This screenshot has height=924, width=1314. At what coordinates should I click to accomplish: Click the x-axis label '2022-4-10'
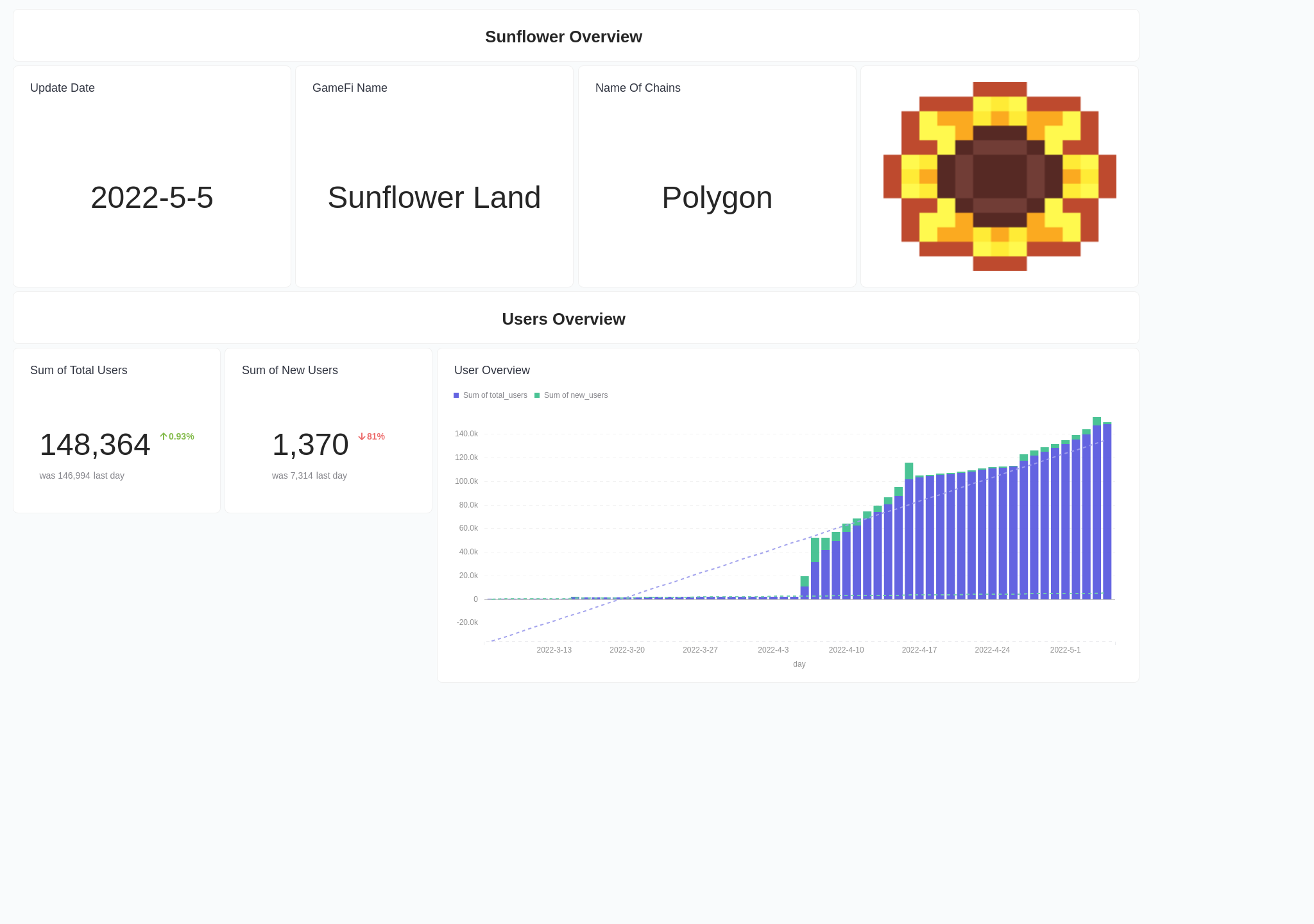846,650
